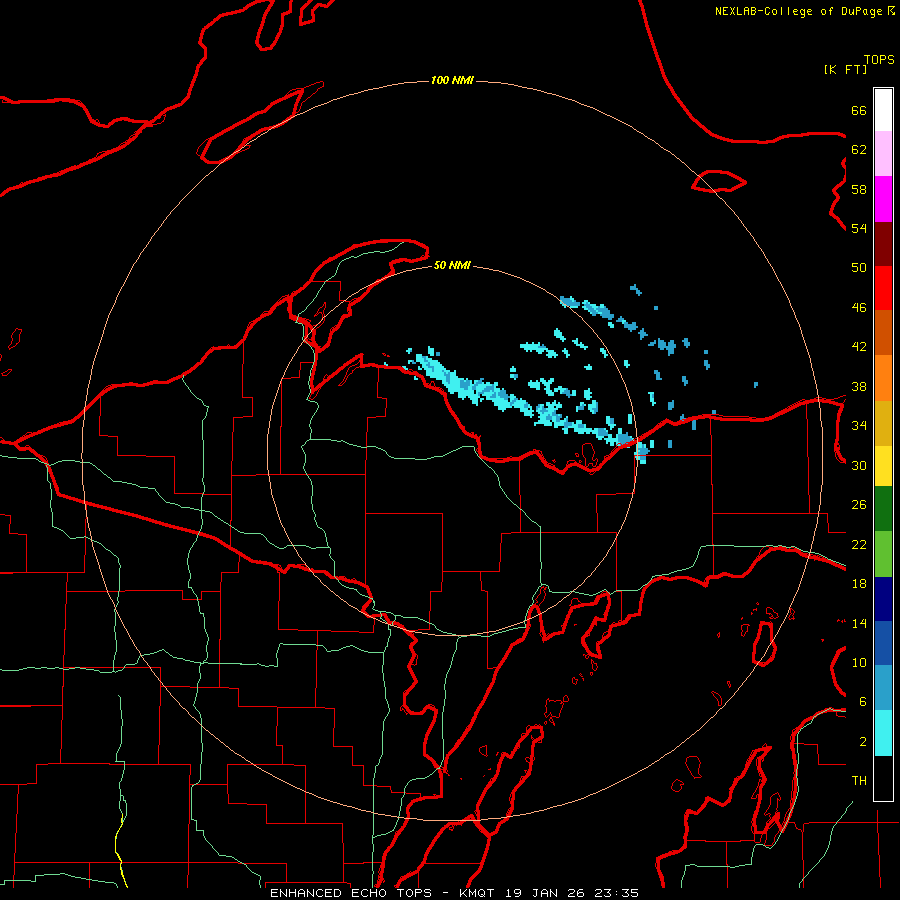Click the bright red 46-50 kft color band
This screenshot has height=900, width=900.
click(883, 288)
